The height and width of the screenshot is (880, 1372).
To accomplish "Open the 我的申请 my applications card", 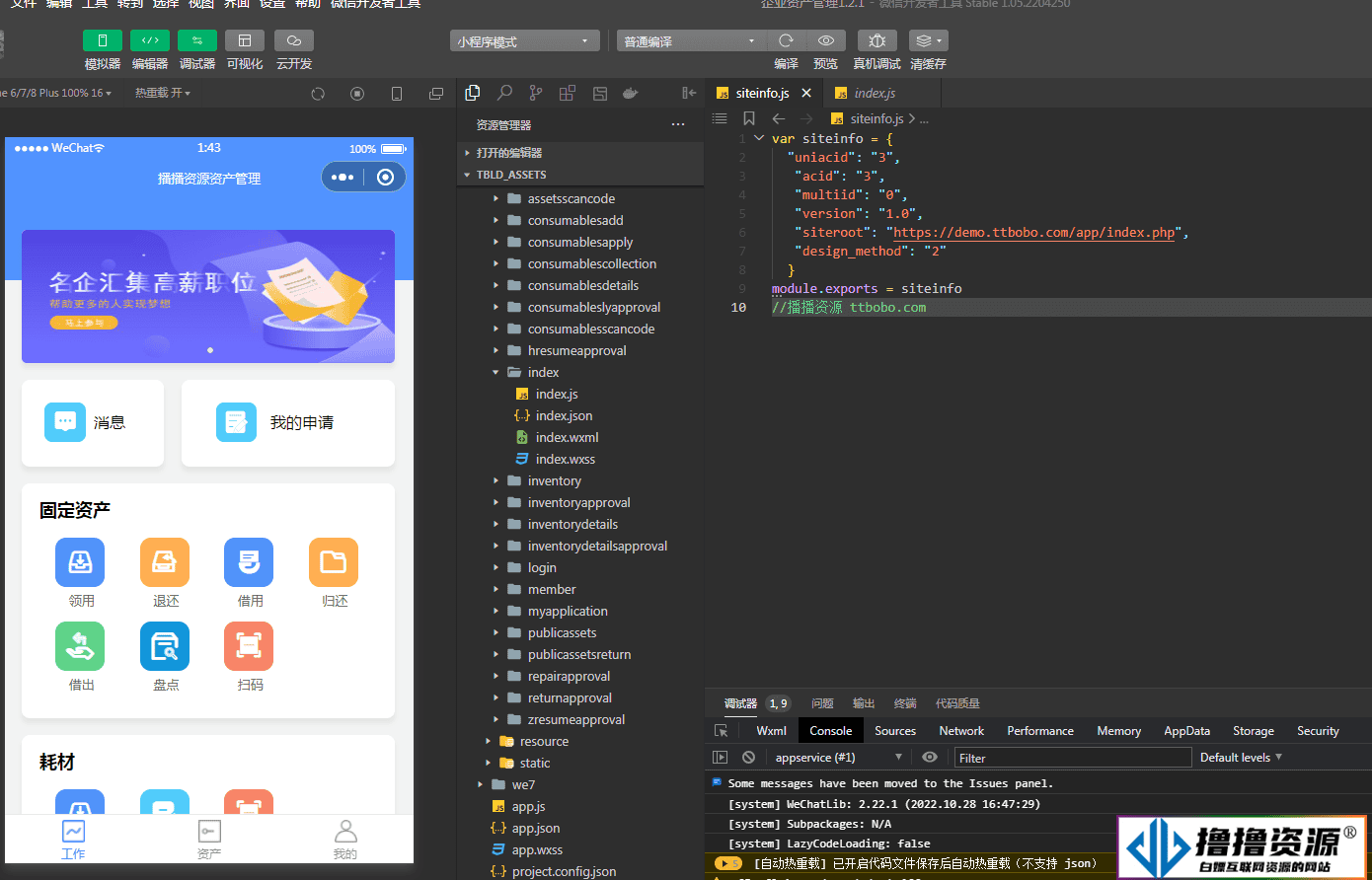I will 288,423.
